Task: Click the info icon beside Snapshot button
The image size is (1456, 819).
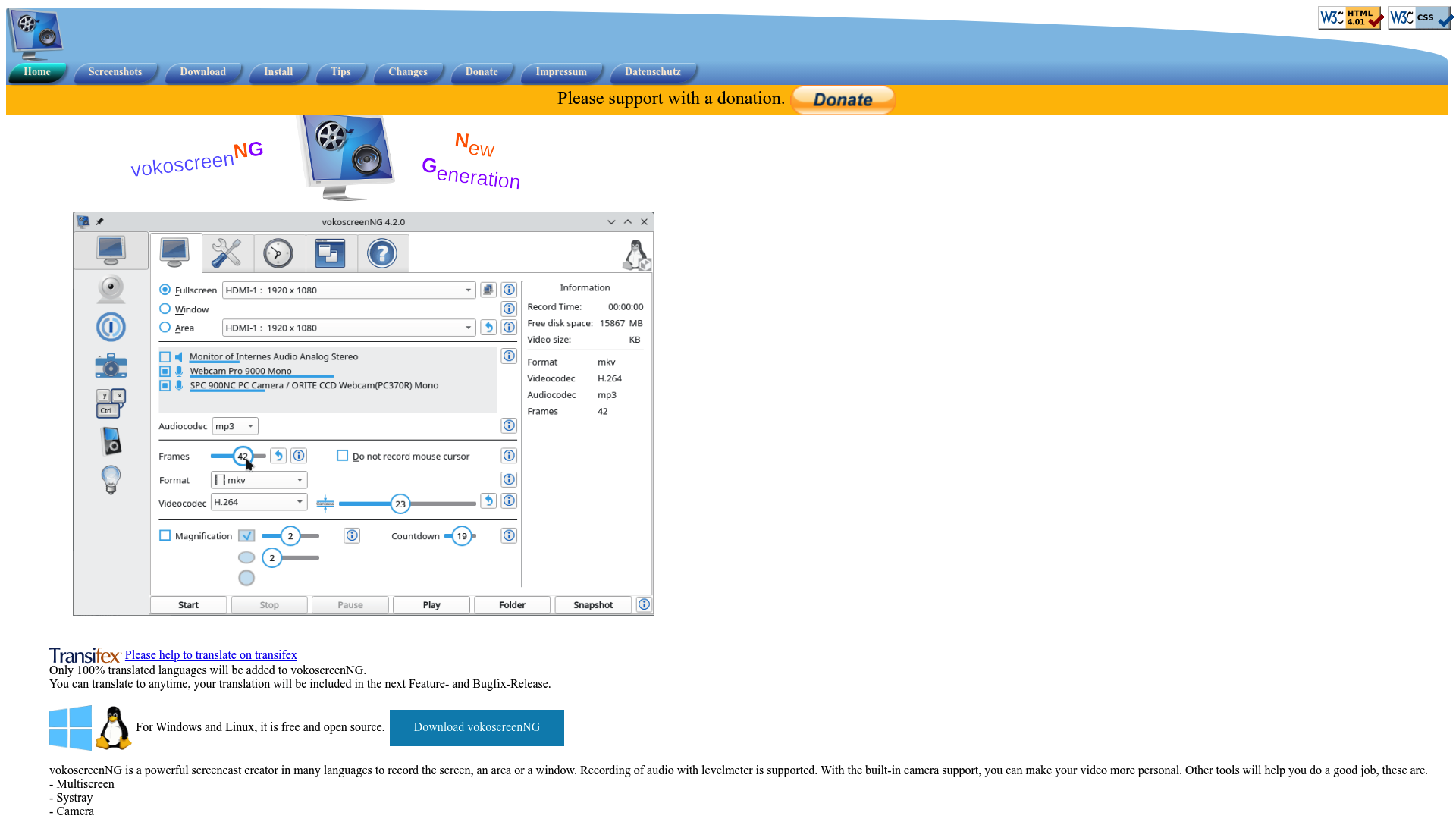Action: point(644,604)
